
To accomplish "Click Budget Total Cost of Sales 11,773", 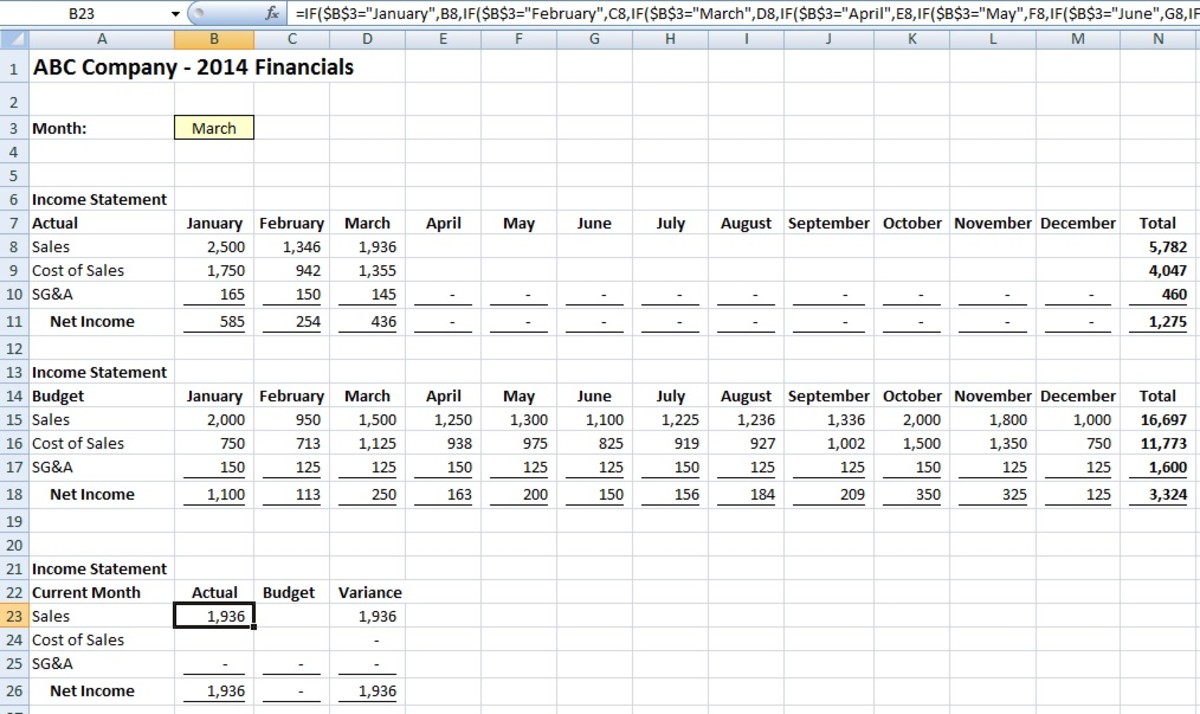I will (x=1164, y=443).
